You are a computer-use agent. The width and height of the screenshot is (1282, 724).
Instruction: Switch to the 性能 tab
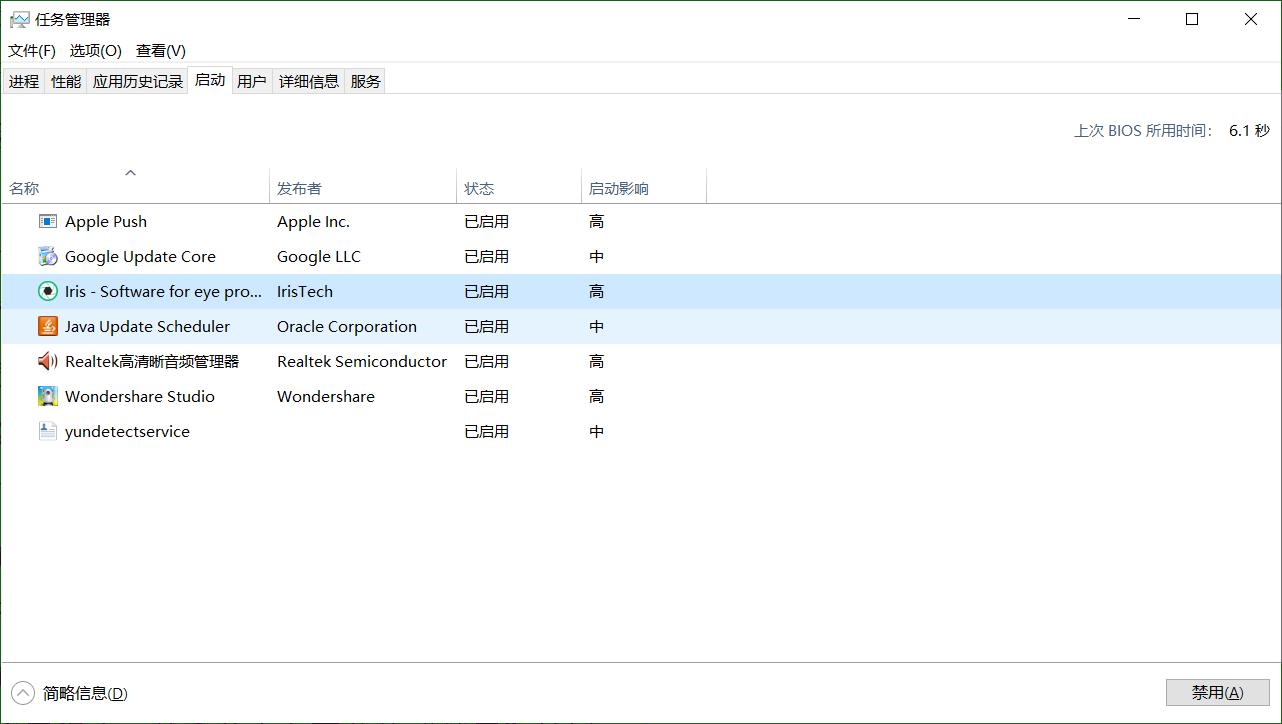click(64, 80)
